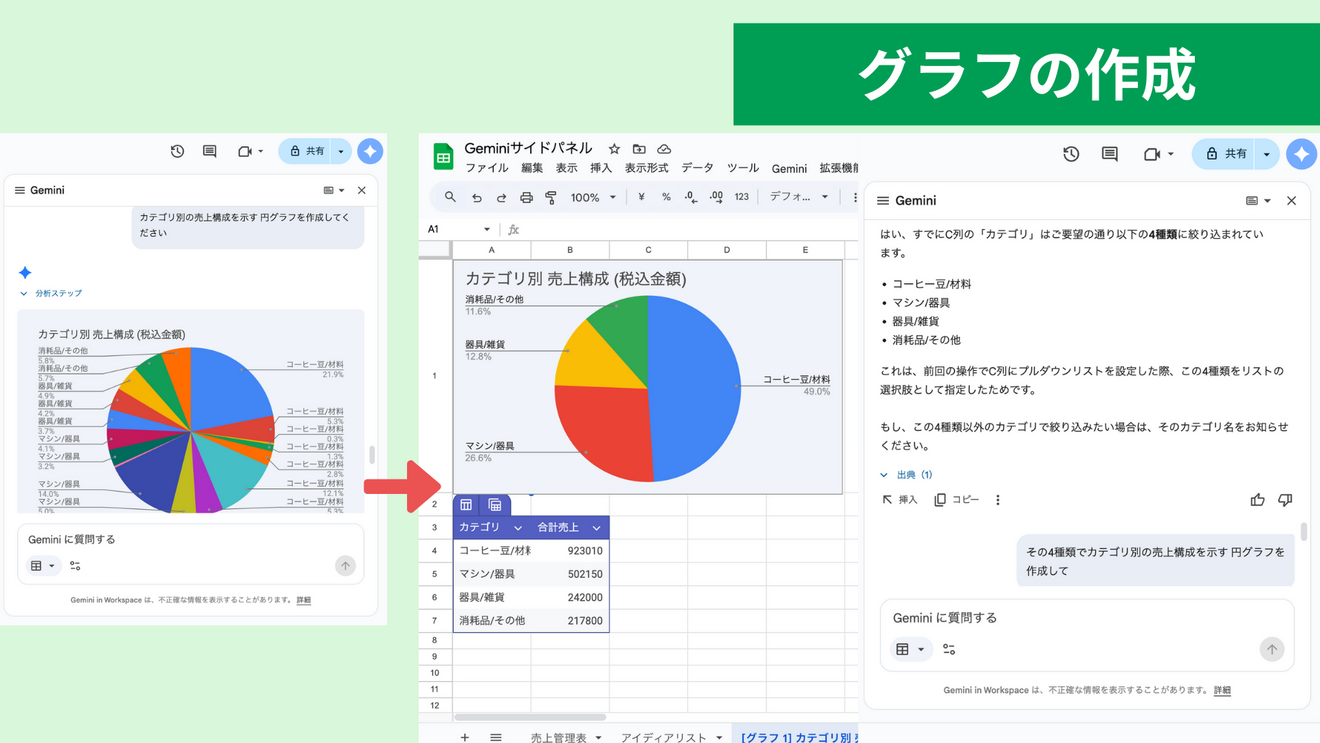Viewport: 1320px width, 743px height.
Task: Open comments icon in the left panel
Action: point(209,151)
